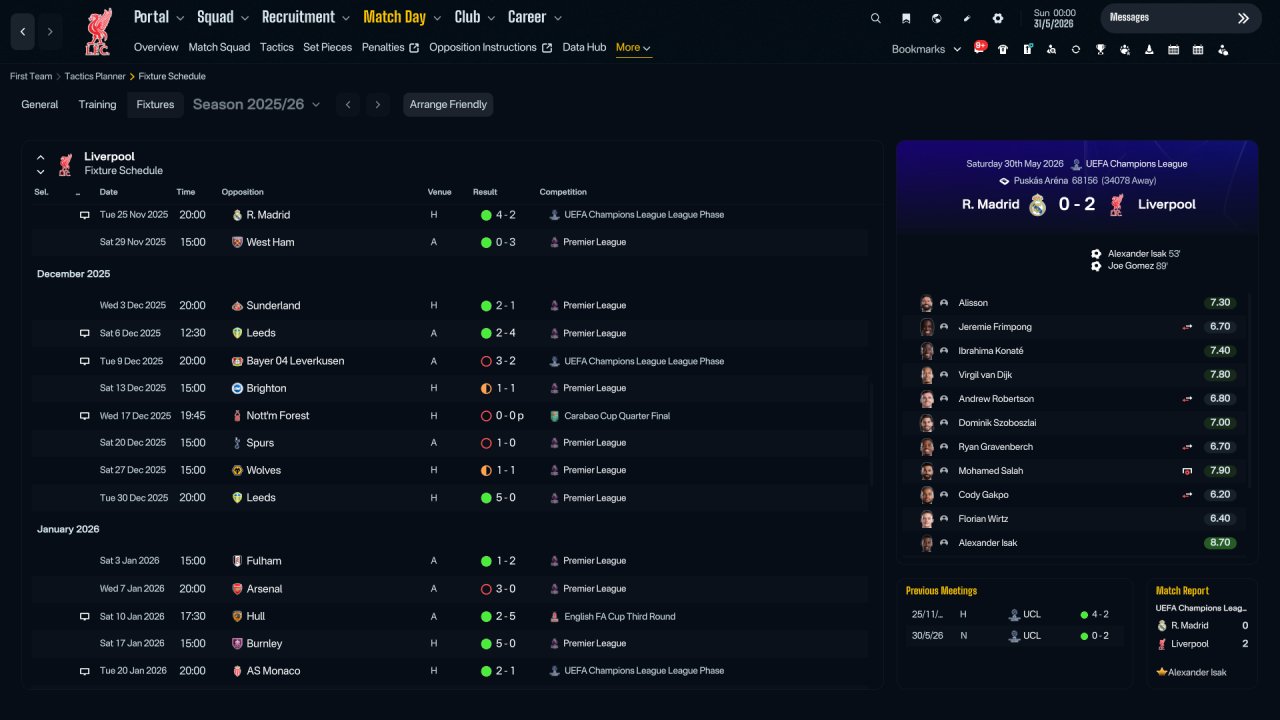Click the Arsenal club badge in fixture list
1280x720 pixels.
pos(237,589)
